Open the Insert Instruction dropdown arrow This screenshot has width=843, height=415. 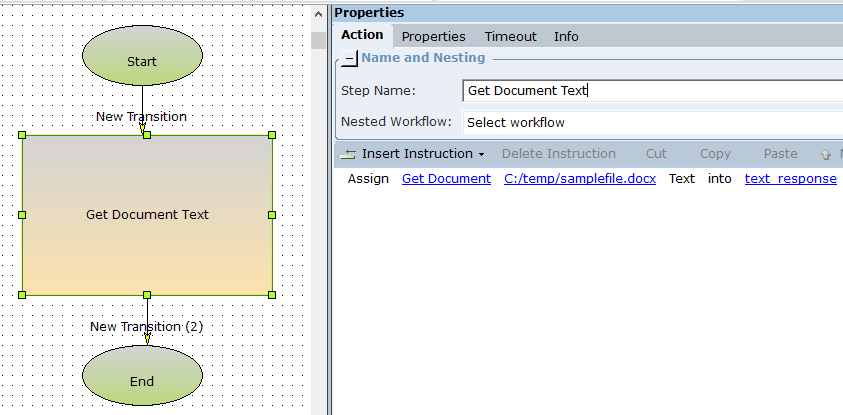click(x=481, y=154)
